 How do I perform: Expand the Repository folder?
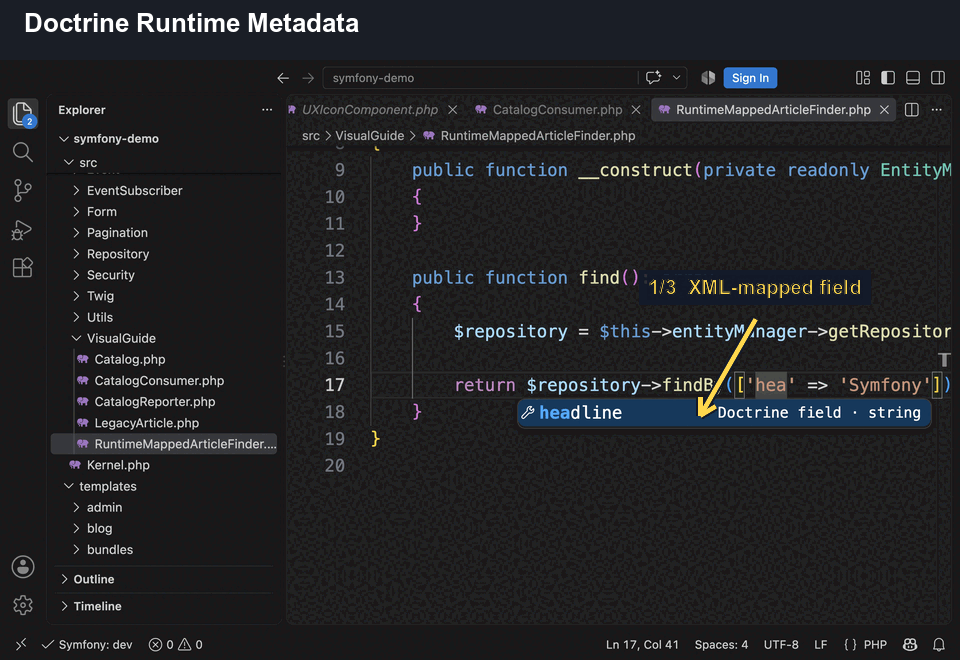tap(118, 253)
